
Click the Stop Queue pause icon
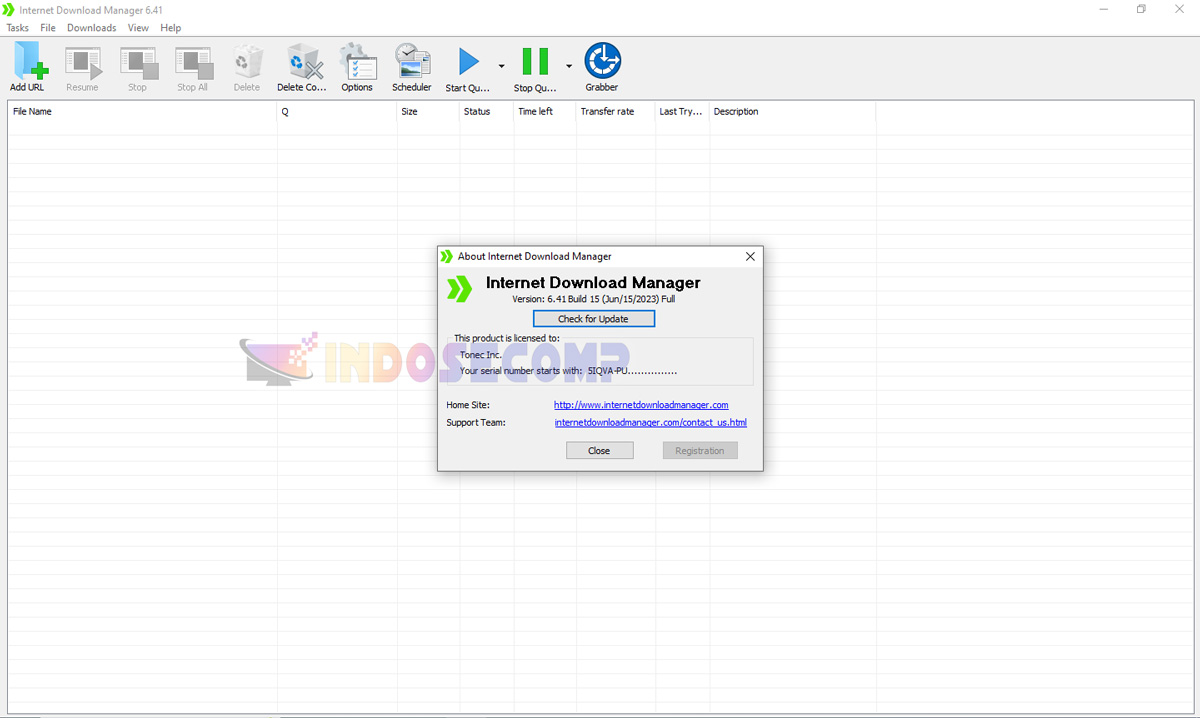coord(536,62)
